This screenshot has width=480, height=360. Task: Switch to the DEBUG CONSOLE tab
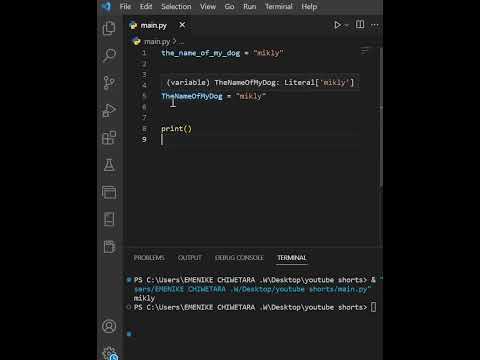[239, 258]
